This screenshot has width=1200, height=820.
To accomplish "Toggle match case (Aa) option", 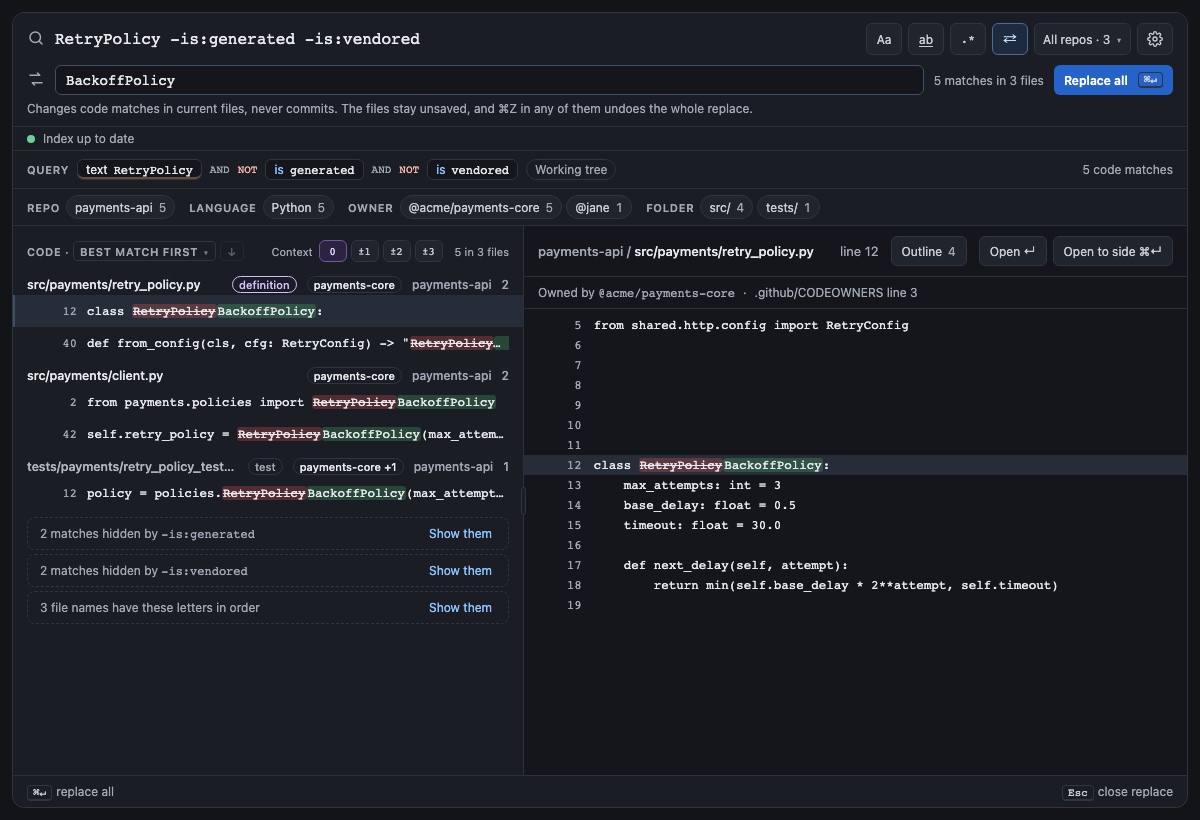I will [x=884, y=39].
